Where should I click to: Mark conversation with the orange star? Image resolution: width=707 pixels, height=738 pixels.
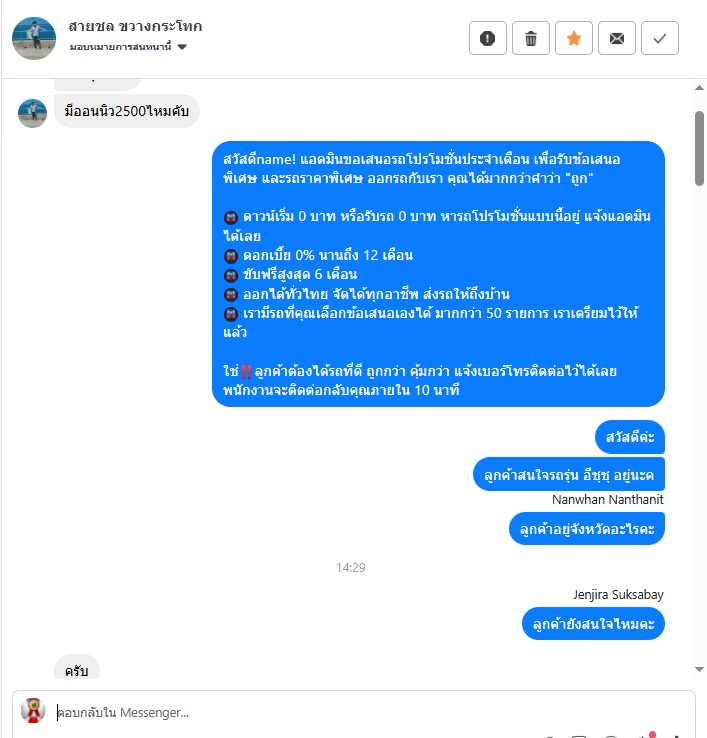coord(573,38)
